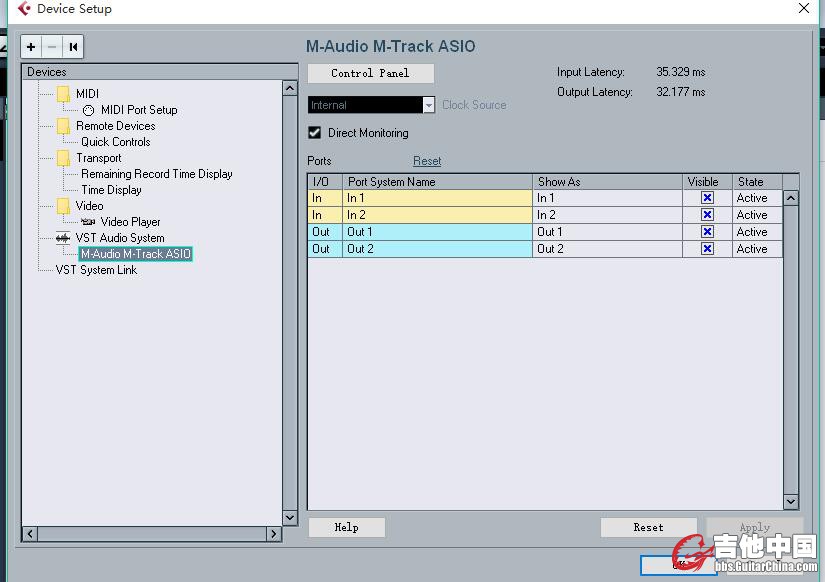Viewport: 825px width, 582px height.
Task: Select M-Audio M-Track ASIO in the tree
Action: coord(135,254)
